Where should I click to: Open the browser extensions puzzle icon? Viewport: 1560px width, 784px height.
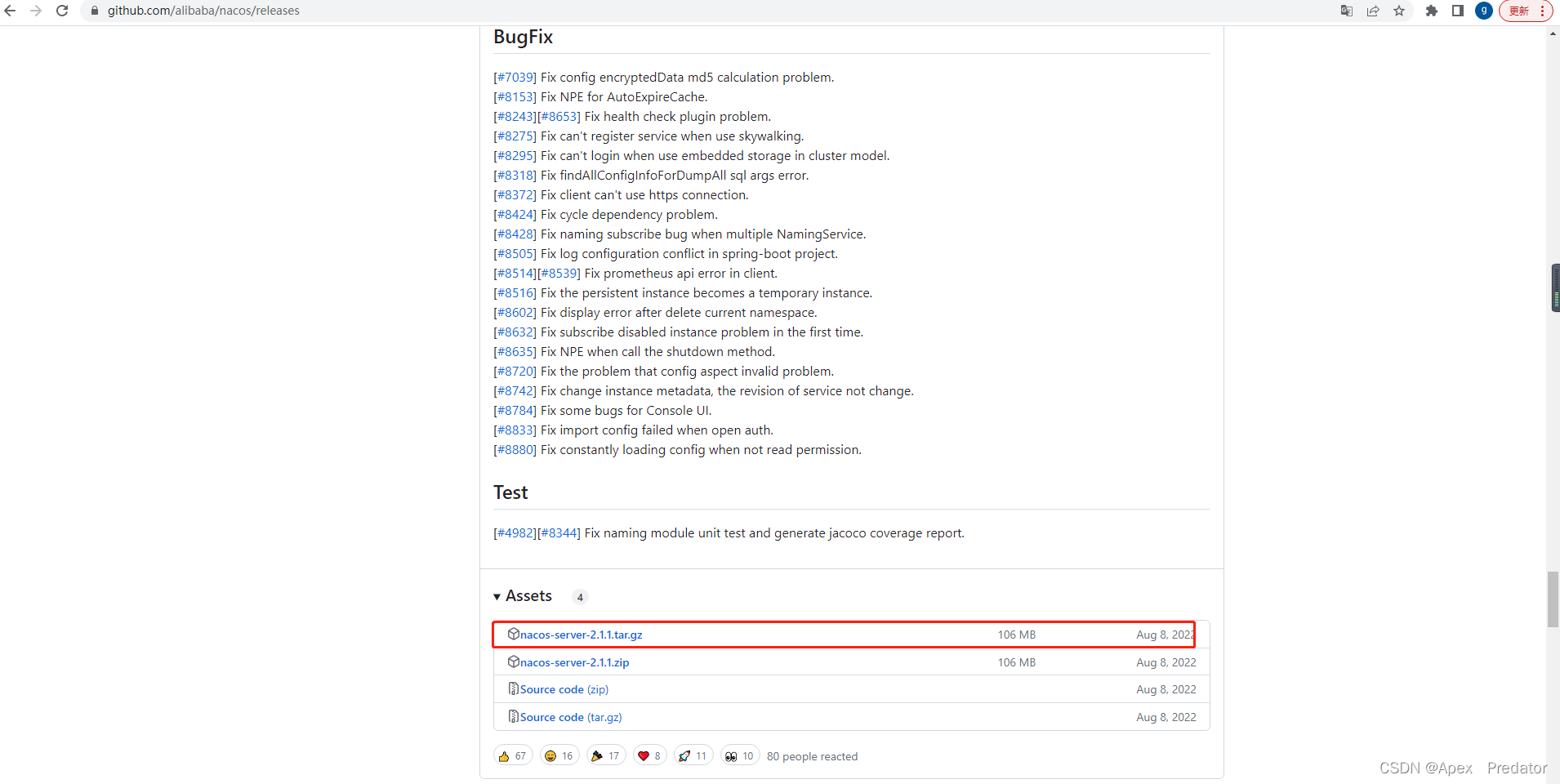click(x=1431, y=11)
